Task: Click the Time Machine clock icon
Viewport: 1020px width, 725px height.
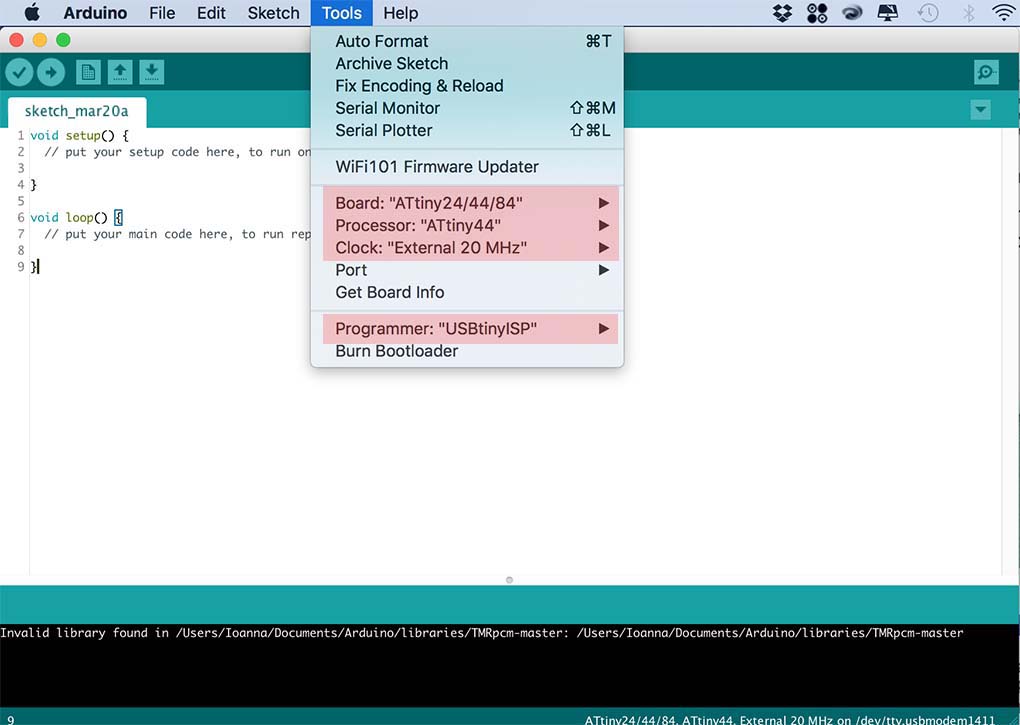Action: [x=928, y=13]
